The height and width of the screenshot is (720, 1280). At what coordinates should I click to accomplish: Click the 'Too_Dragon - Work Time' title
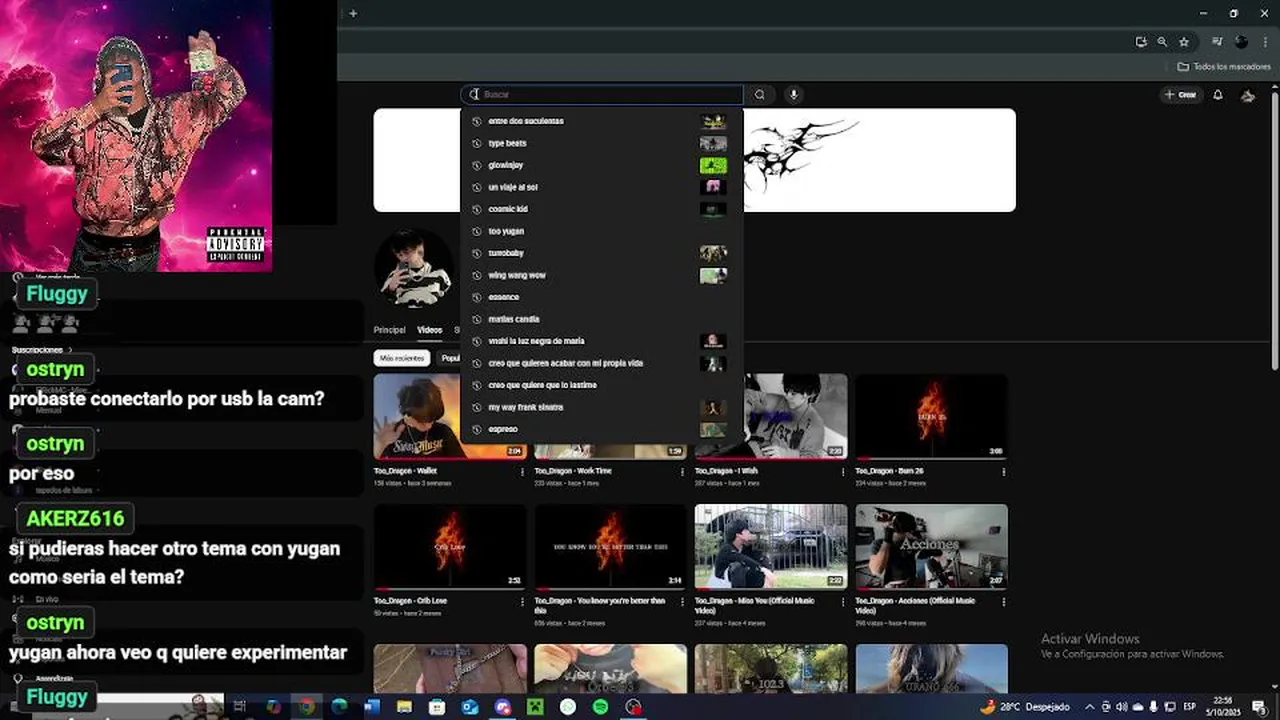click(573, 471)
